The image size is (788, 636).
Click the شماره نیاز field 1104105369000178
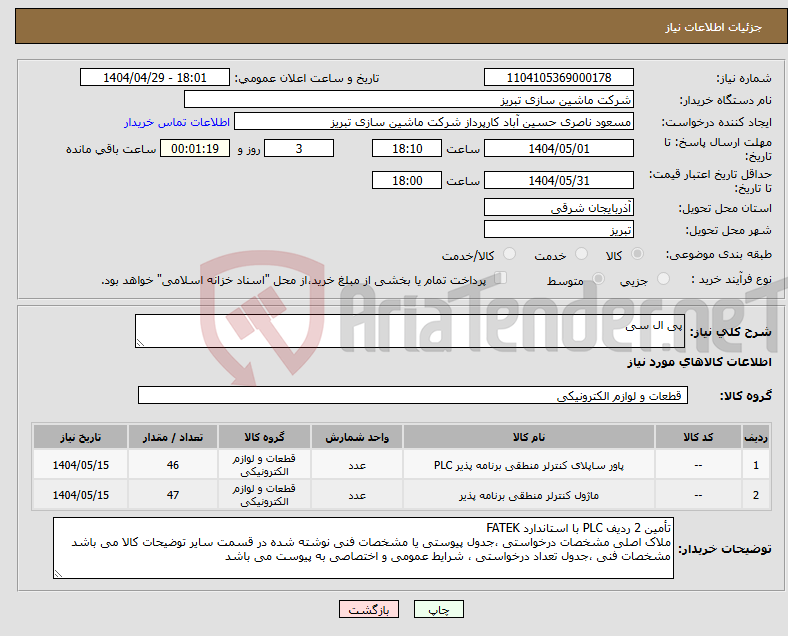tap(558, 77)
